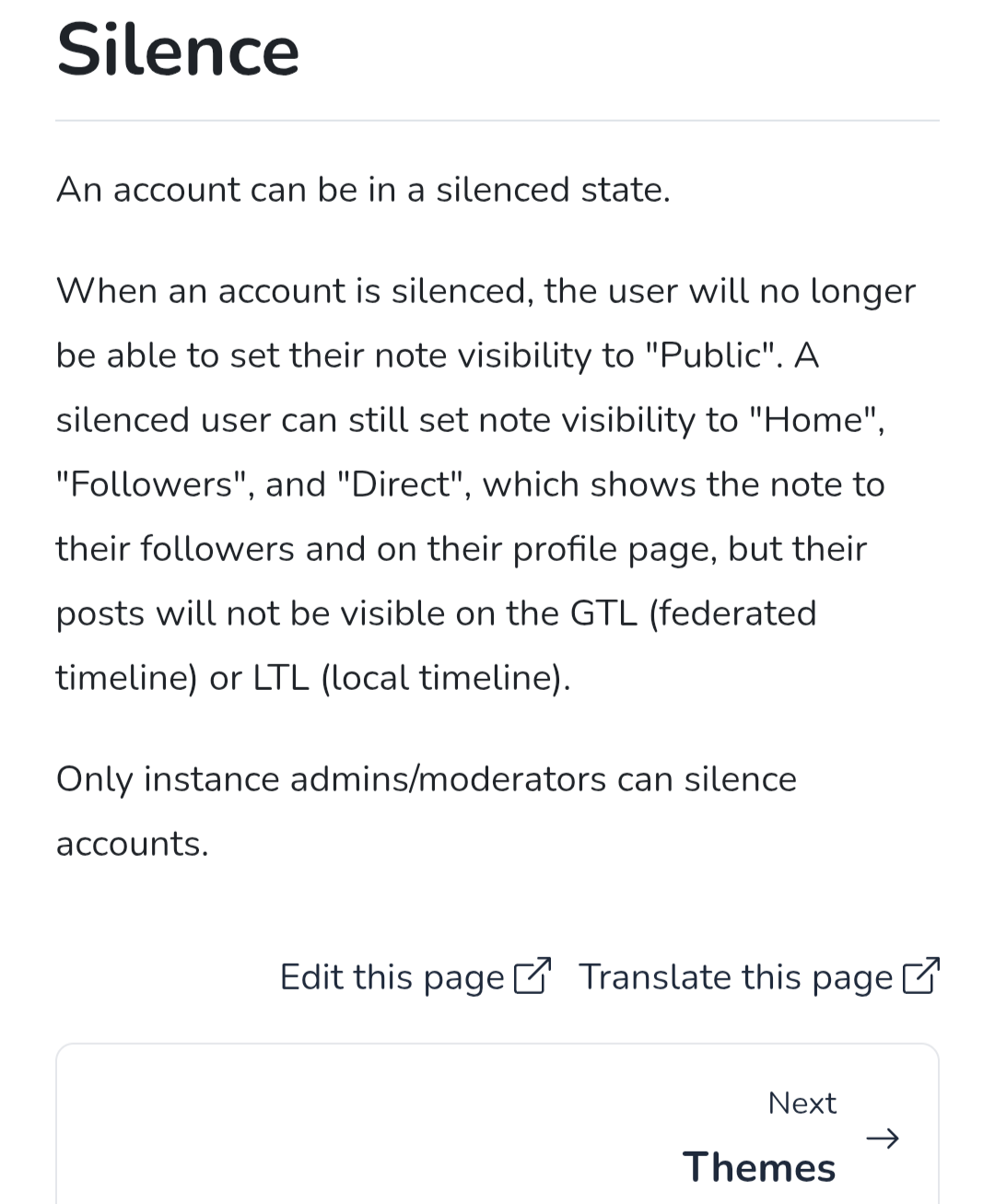Click the Silence page heading

[178, 50]
